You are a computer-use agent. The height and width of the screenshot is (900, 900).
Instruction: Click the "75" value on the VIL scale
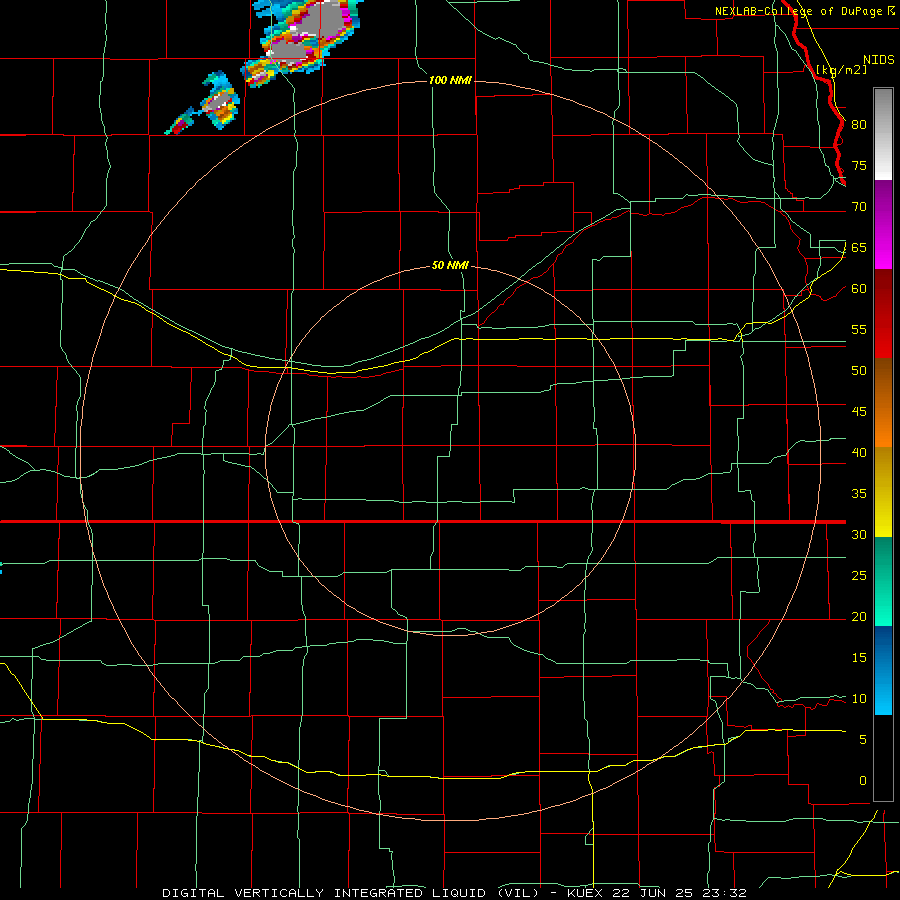pyautogui.click(x=859, y=165)
